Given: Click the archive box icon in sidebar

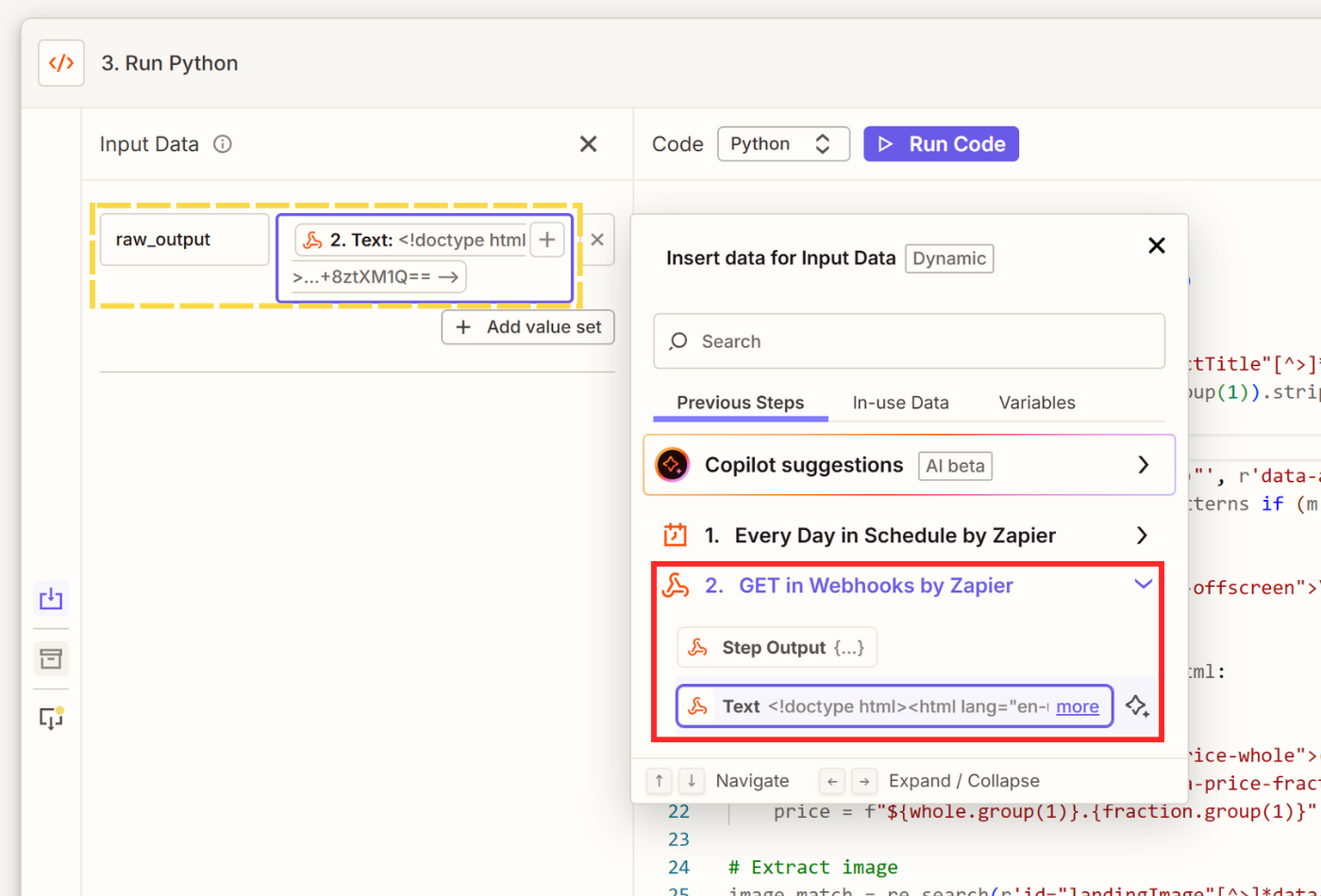Looking at the screenshot, I should tap(51, 658).
